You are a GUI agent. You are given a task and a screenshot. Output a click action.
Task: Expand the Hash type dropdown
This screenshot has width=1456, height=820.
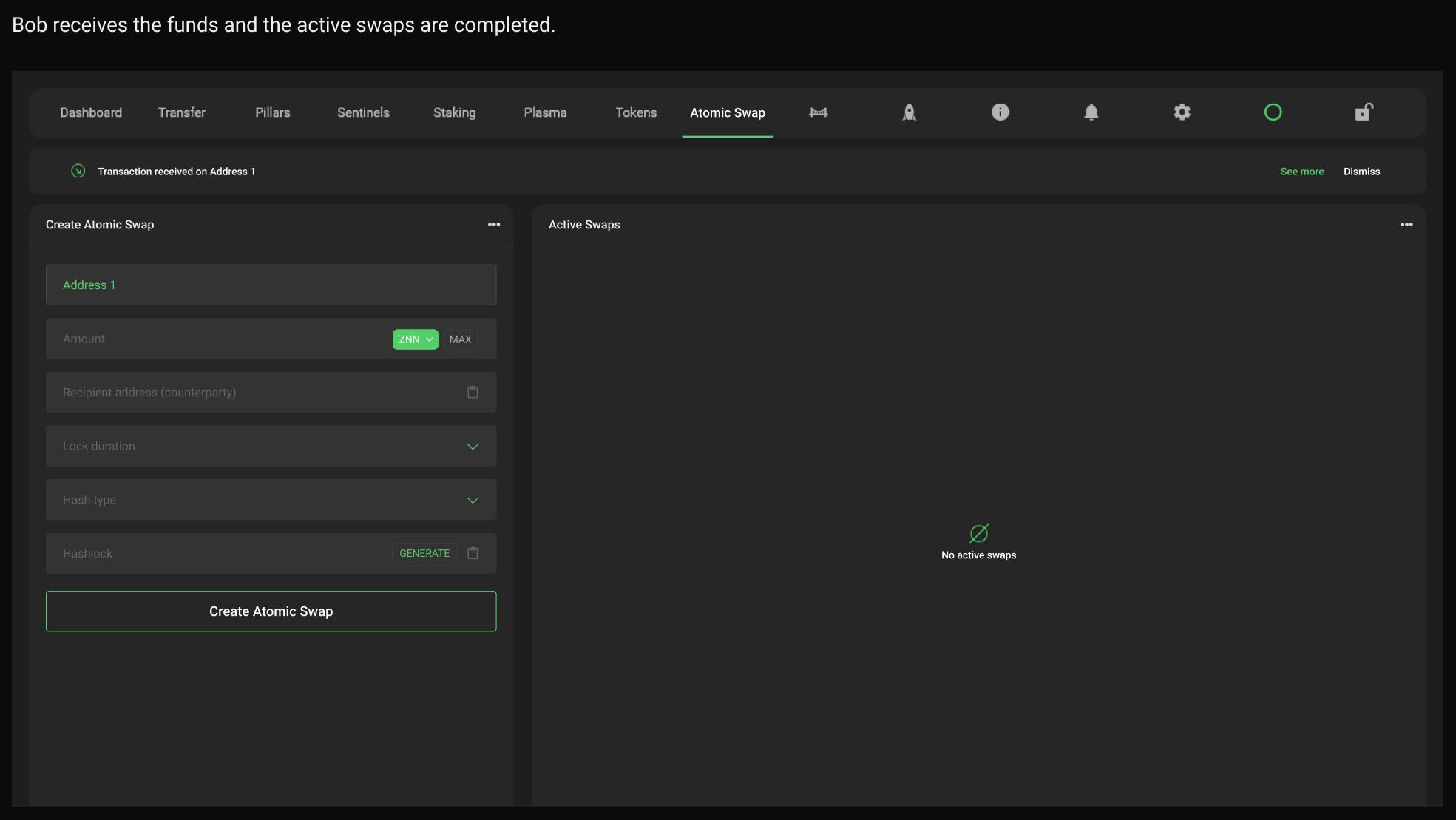pos(473,501)
